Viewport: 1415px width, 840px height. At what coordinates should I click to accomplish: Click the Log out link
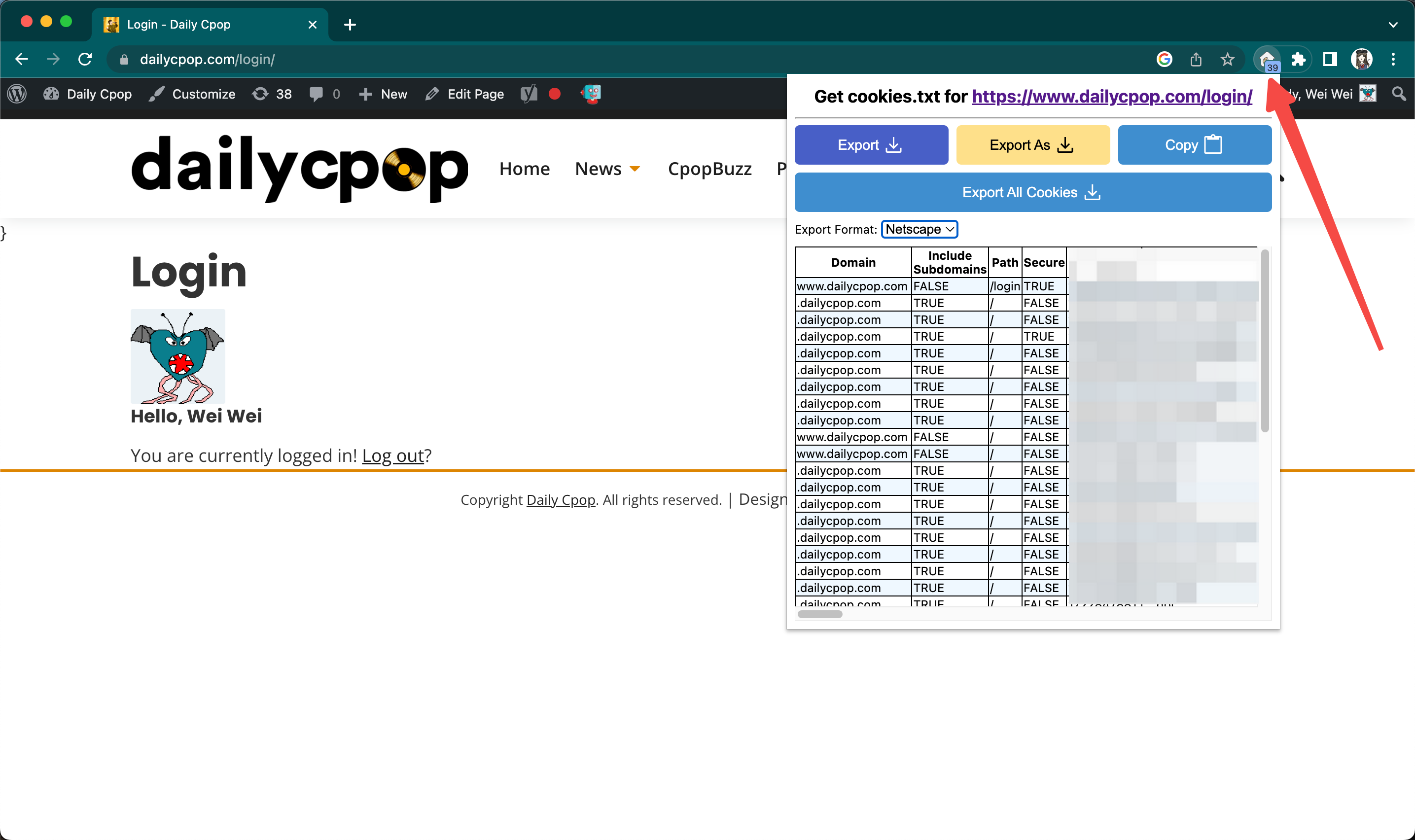pyautogui.click(x=393, y=455)
